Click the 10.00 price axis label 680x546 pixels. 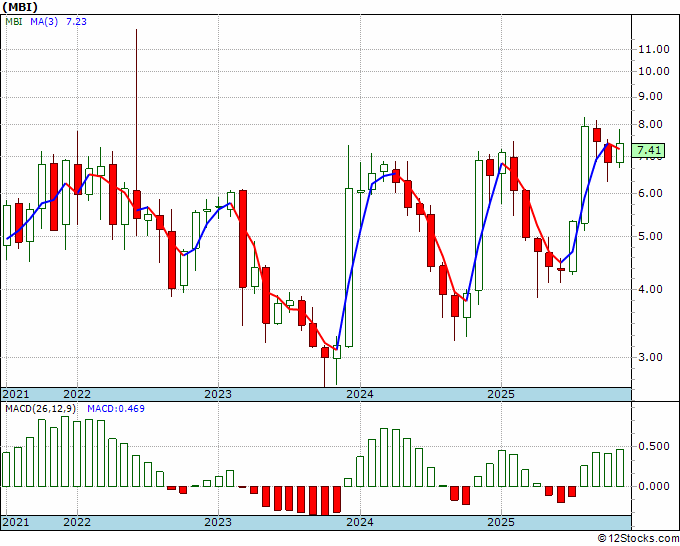pos(654,71)
